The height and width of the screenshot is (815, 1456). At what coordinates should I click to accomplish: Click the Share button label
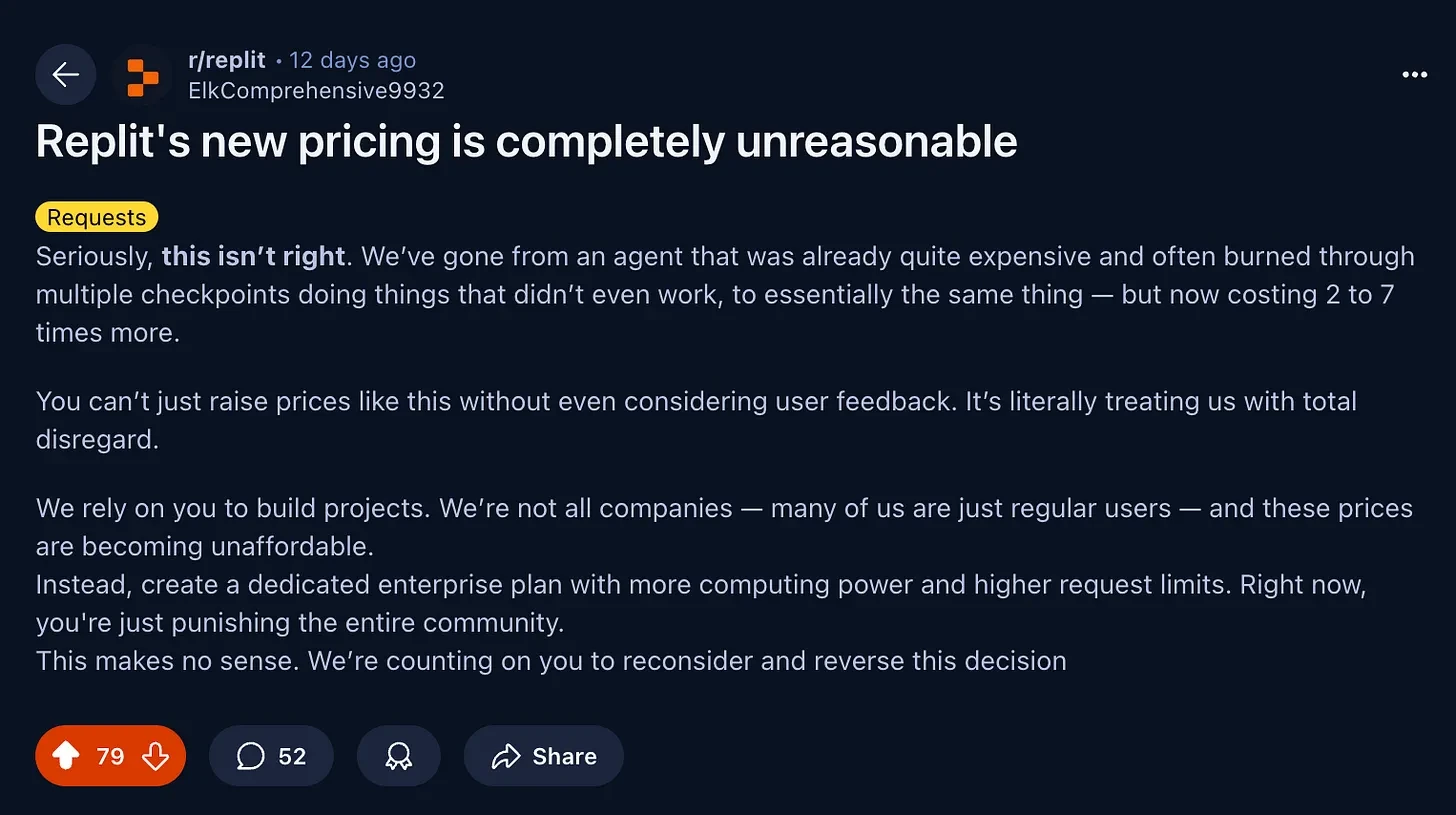[564, 756]
